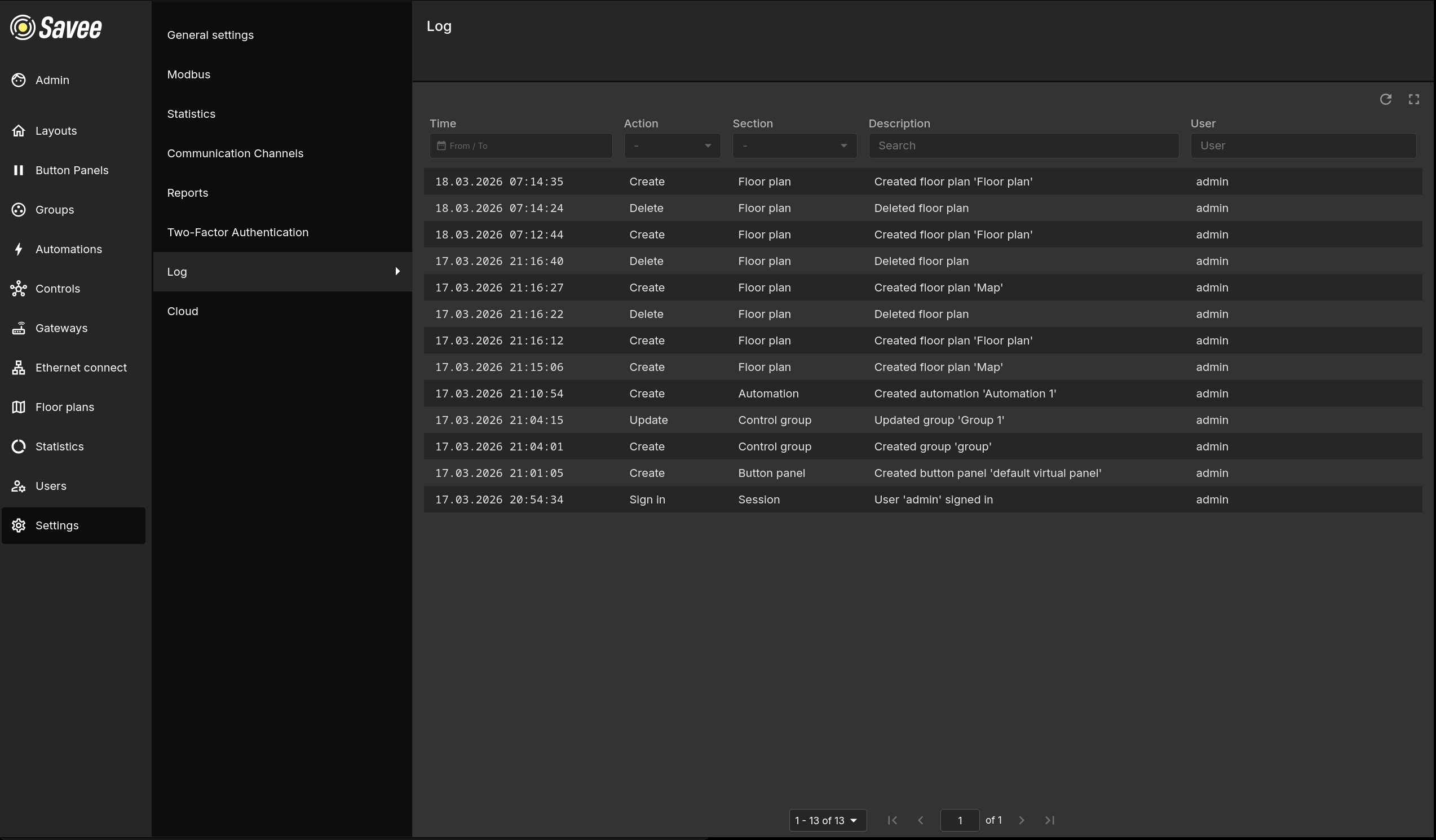This screenshot has width=1436, height=840.
Task: Navigate to Button Panels
Action: coord(71,170)
